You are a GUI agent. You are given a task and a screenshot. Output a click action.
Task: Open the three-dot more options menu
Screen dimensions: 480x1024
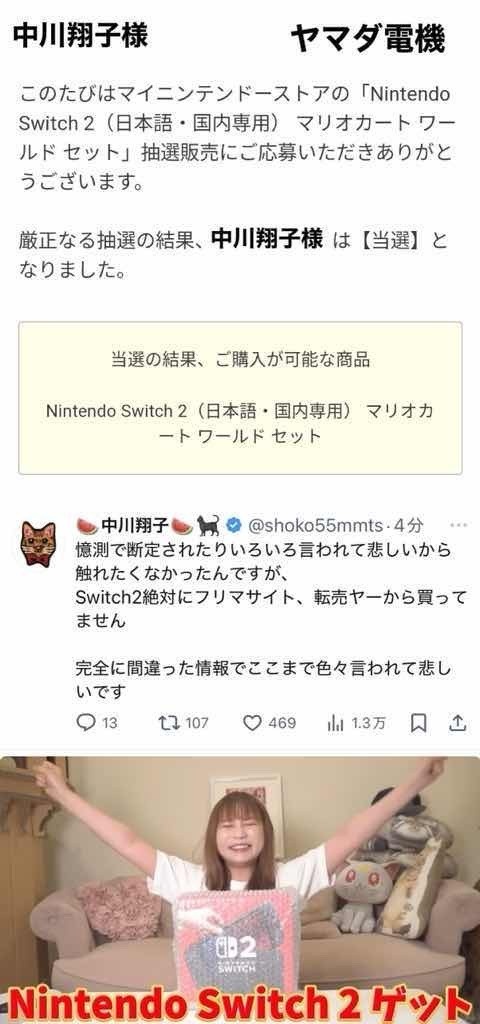pos(458,524)
